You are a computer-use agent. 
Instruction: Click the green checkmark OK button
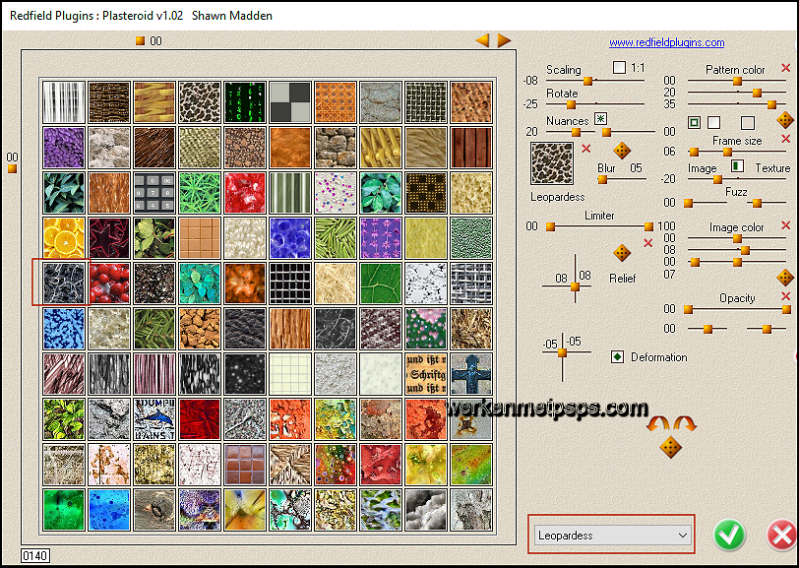tap(729, 535)
